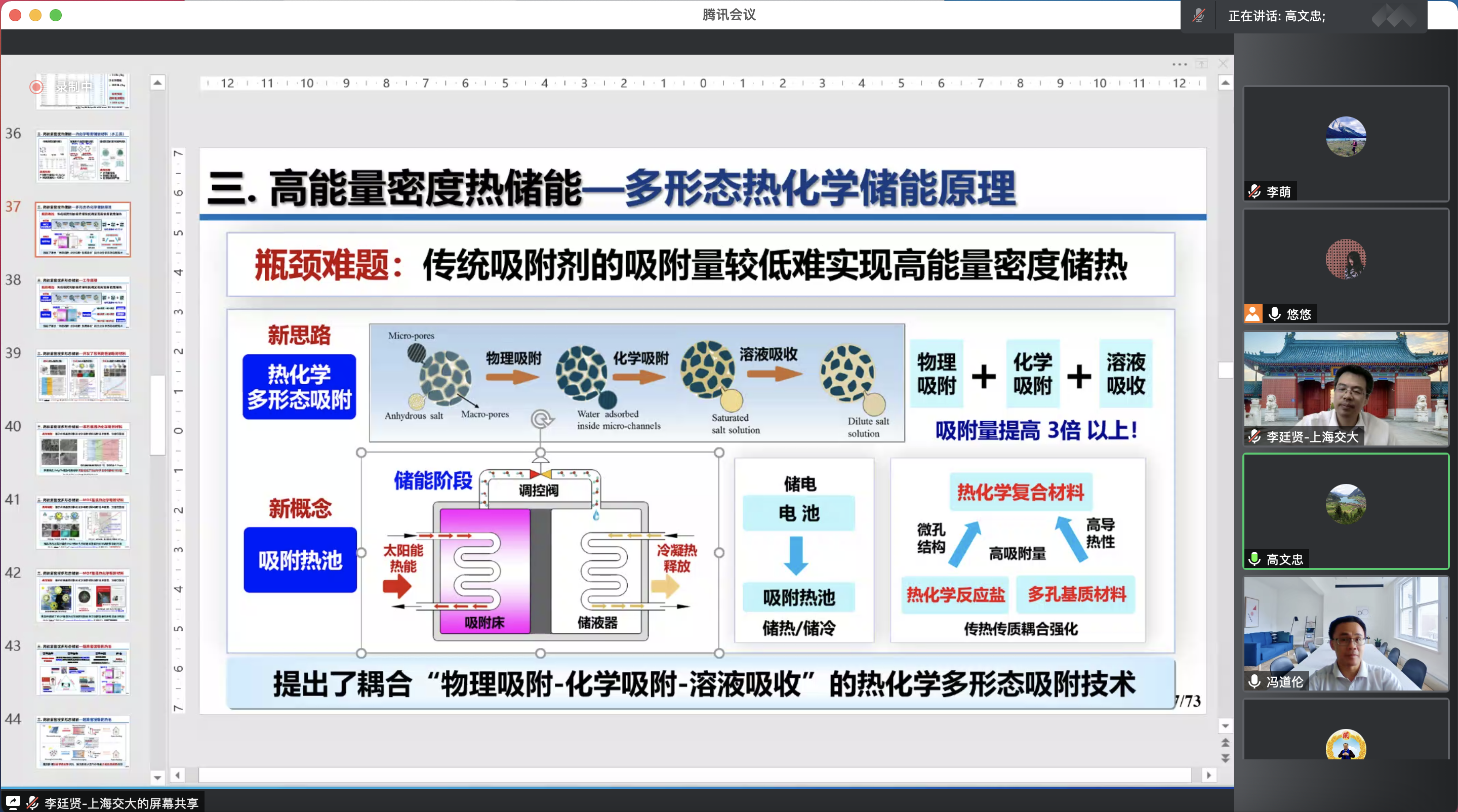Click the muted mic icon next to 李萌
This screenshot has width=1458, height=812.
(x=1254, y=191)
